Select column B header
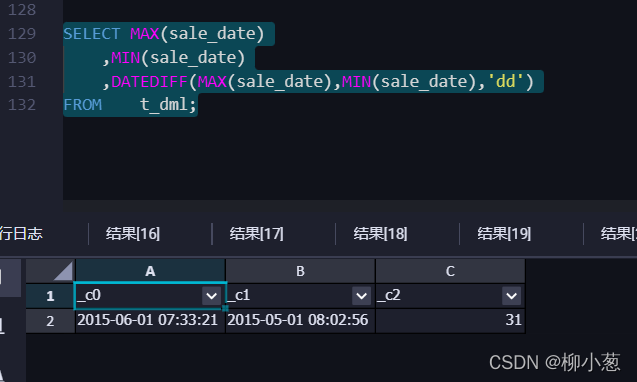 (300, 271)
